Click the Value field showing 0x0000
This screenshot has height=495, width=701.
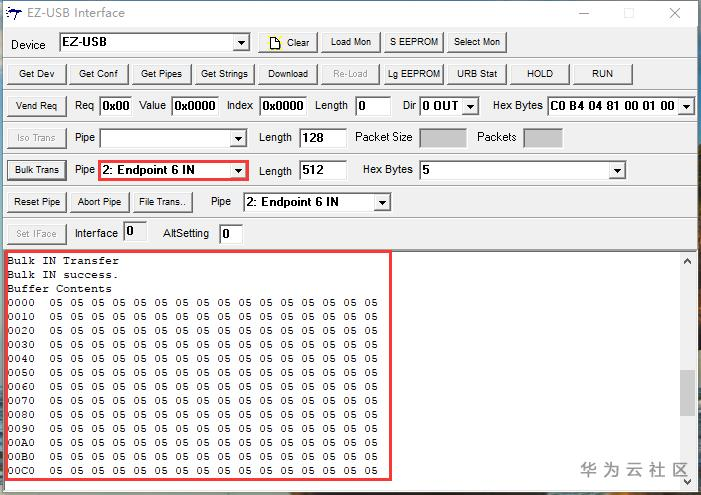point(195,106)
